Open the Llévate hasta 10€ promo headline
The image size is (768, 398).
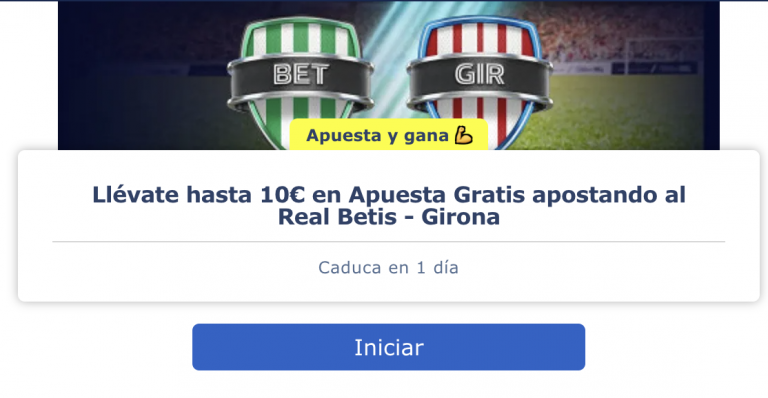pyautogui.click(x=389, y=205)
